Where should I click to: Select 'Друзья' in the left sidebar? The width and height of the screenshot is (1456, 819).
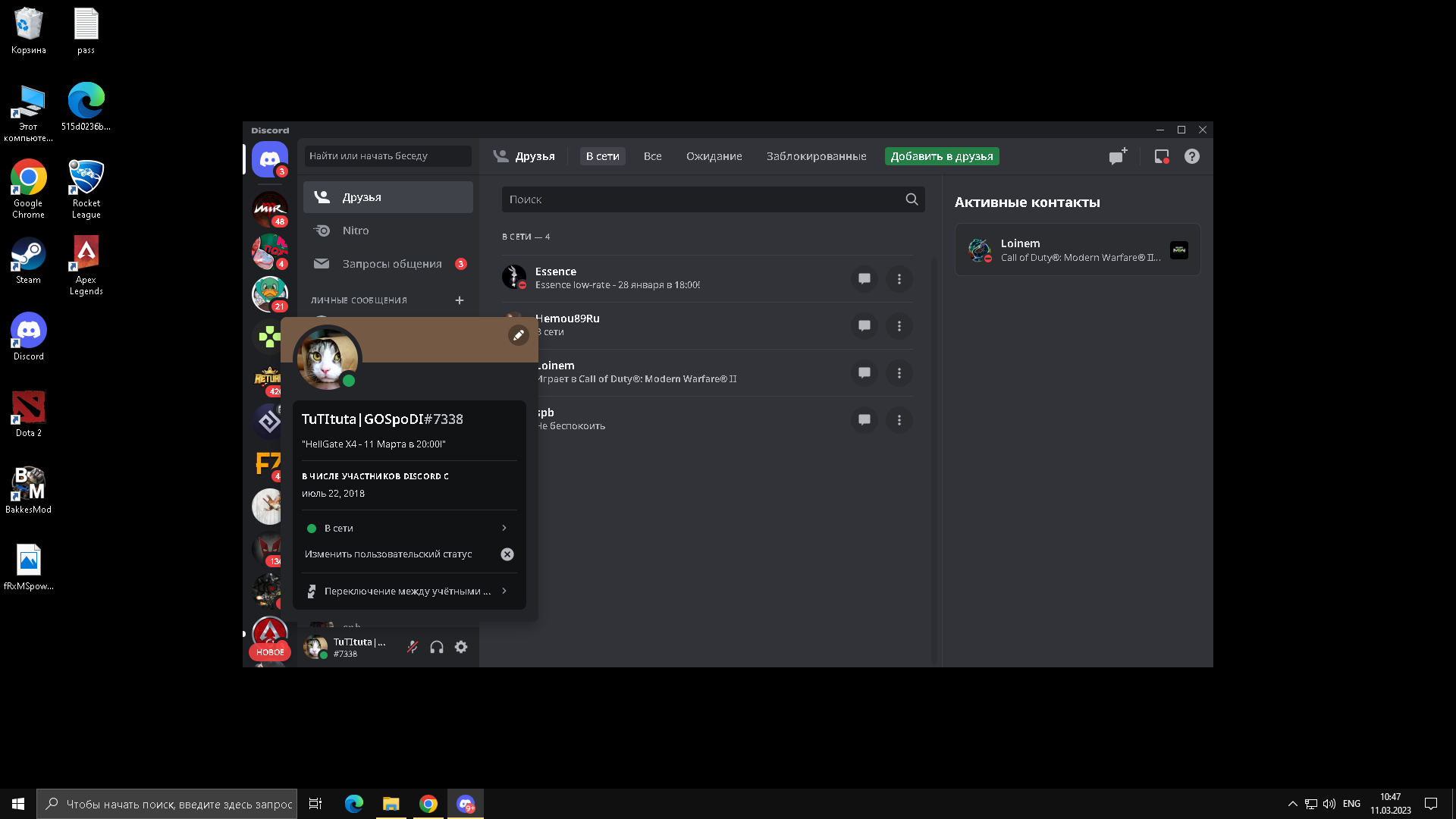tap(388, 197)
